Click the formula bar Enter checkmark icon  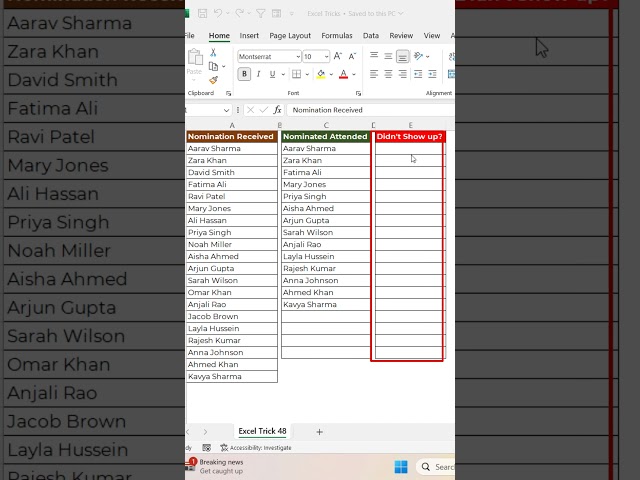click(264, 110)
